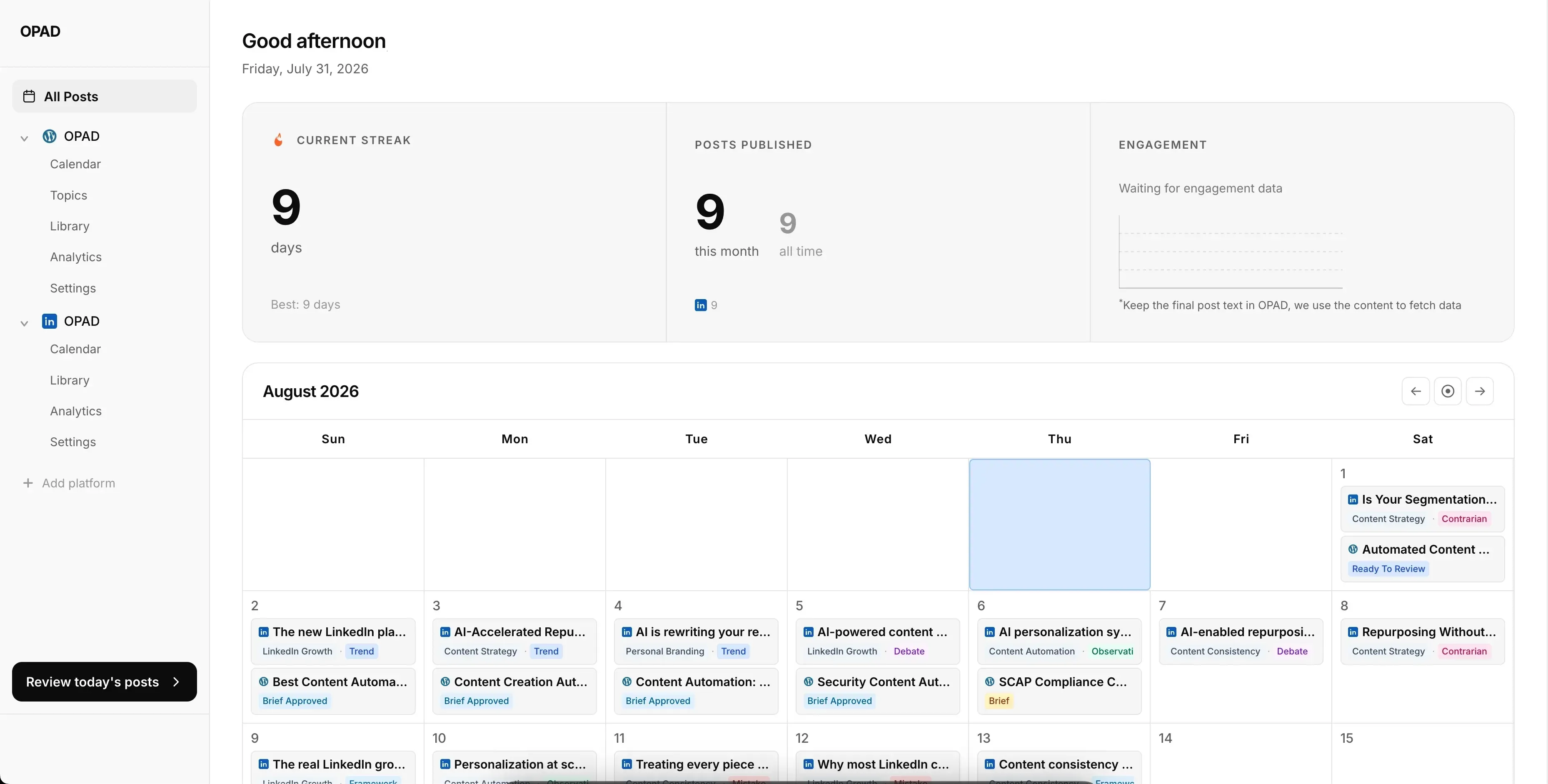Screen dimensions: 1548x784
Task: Click LinkedIn icon on 'AI-enabled repurposi...' post
Action: tap(1171, 632)
